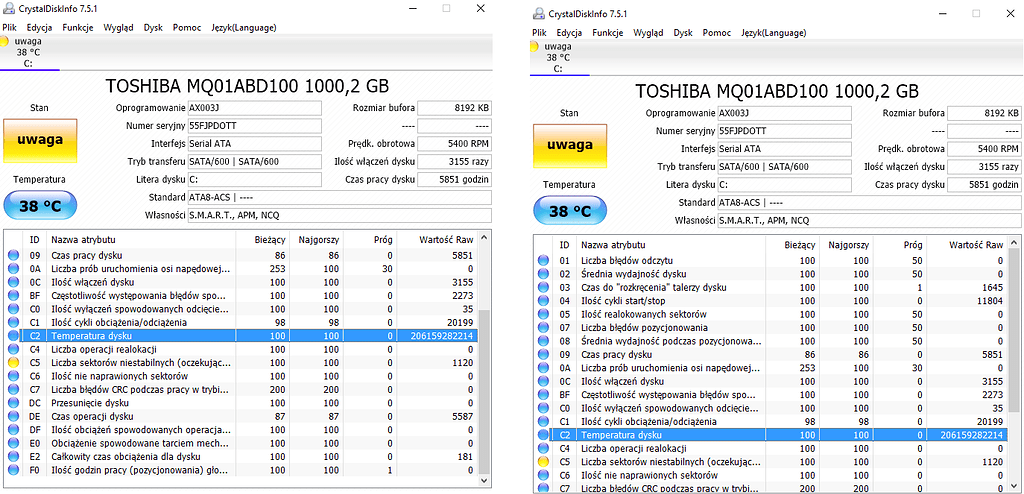Click blue status icon of row BF, right window
The width and height of the screenshot is (1024, 494).
(x=543, y=395)
